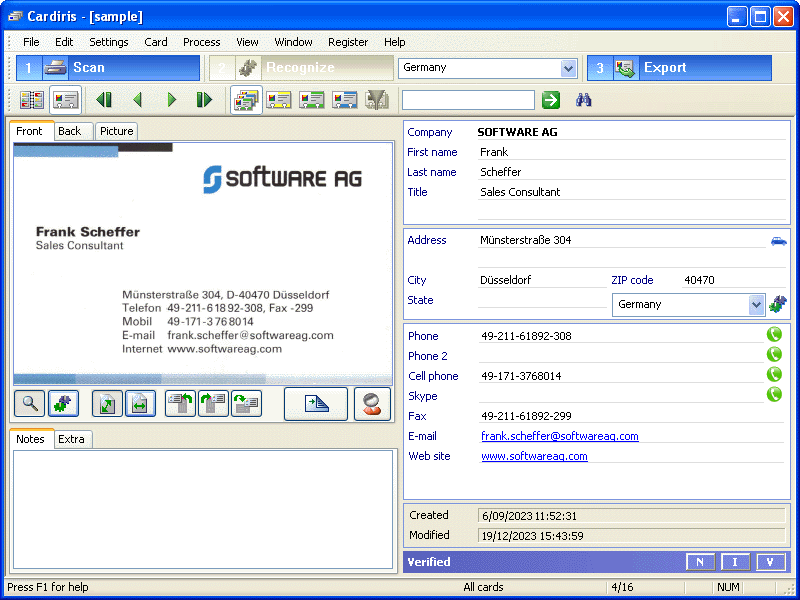
Task: Click the City field Düsseldorf
Action: click(542, 280)
